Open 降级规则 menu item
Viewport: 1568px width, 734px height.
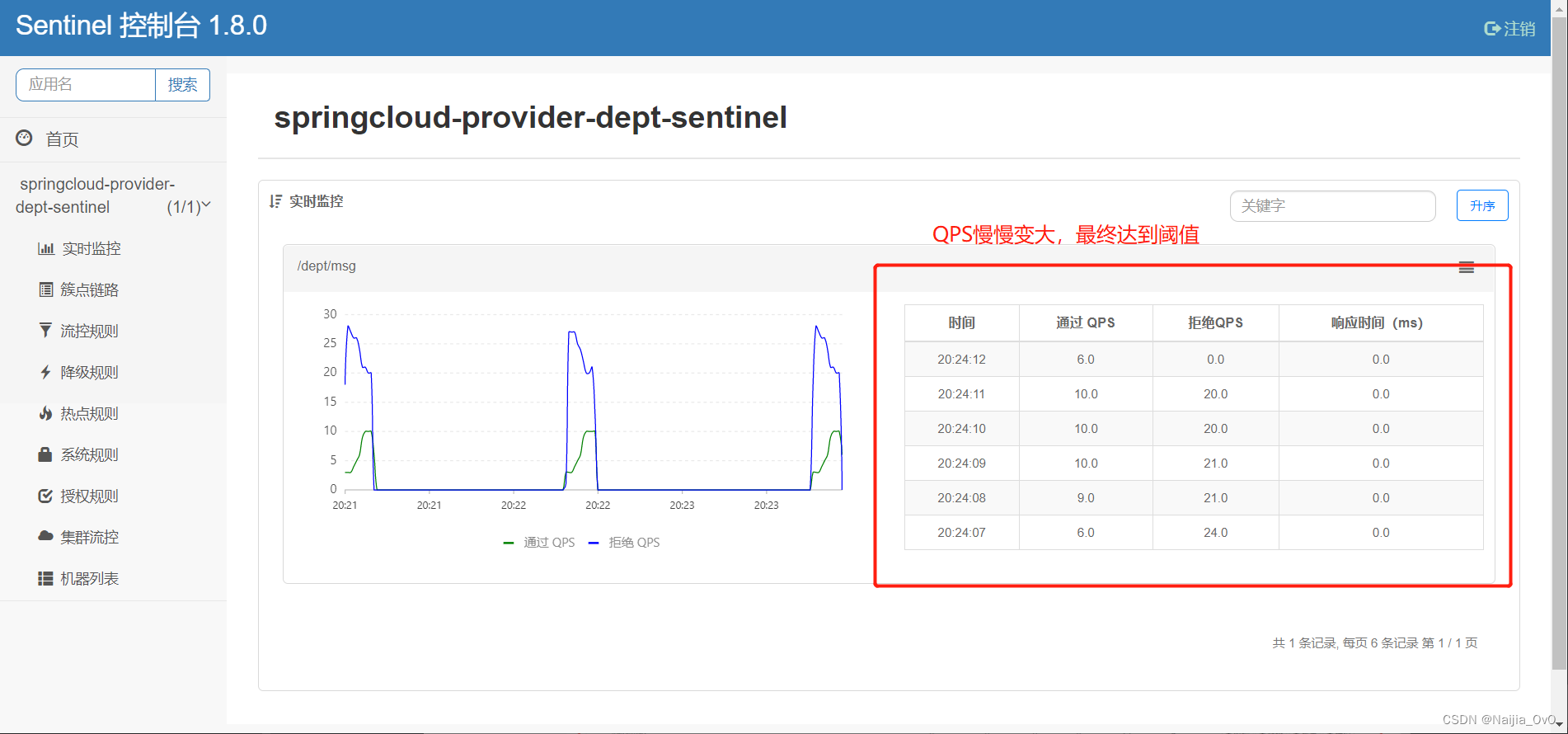click(90, 372)
